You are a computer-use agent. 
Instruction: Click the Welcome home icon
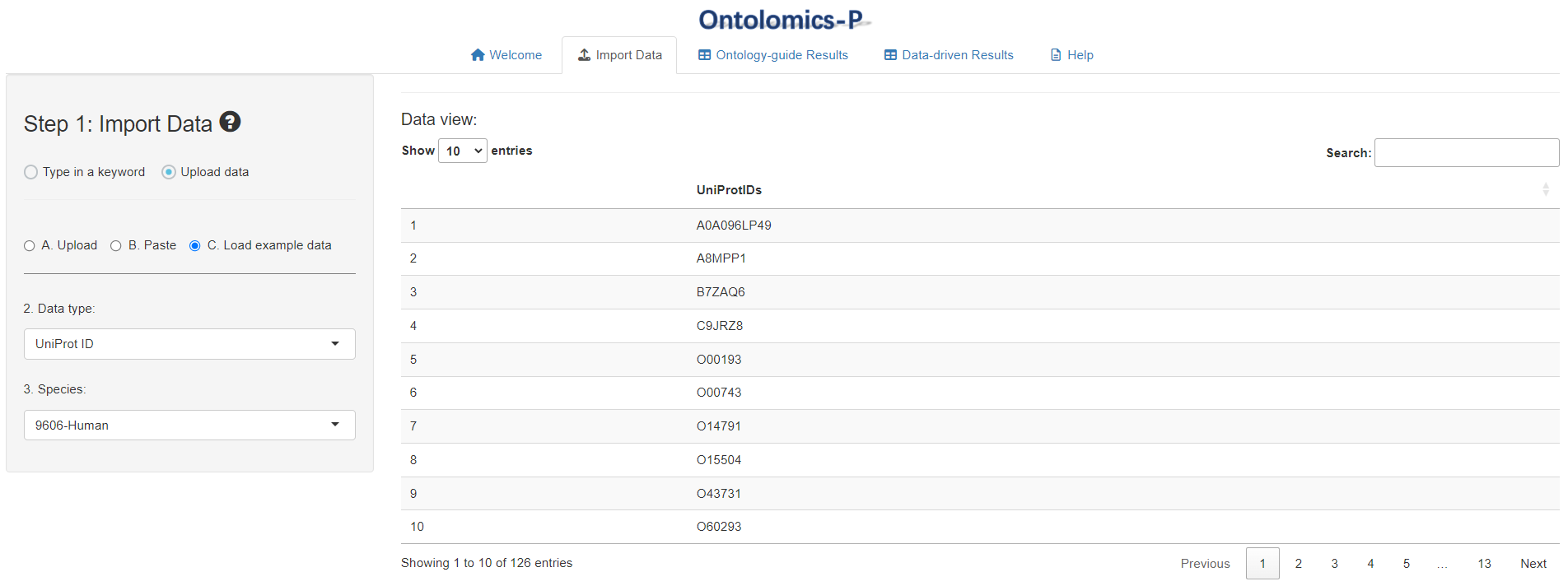[478, 55]
